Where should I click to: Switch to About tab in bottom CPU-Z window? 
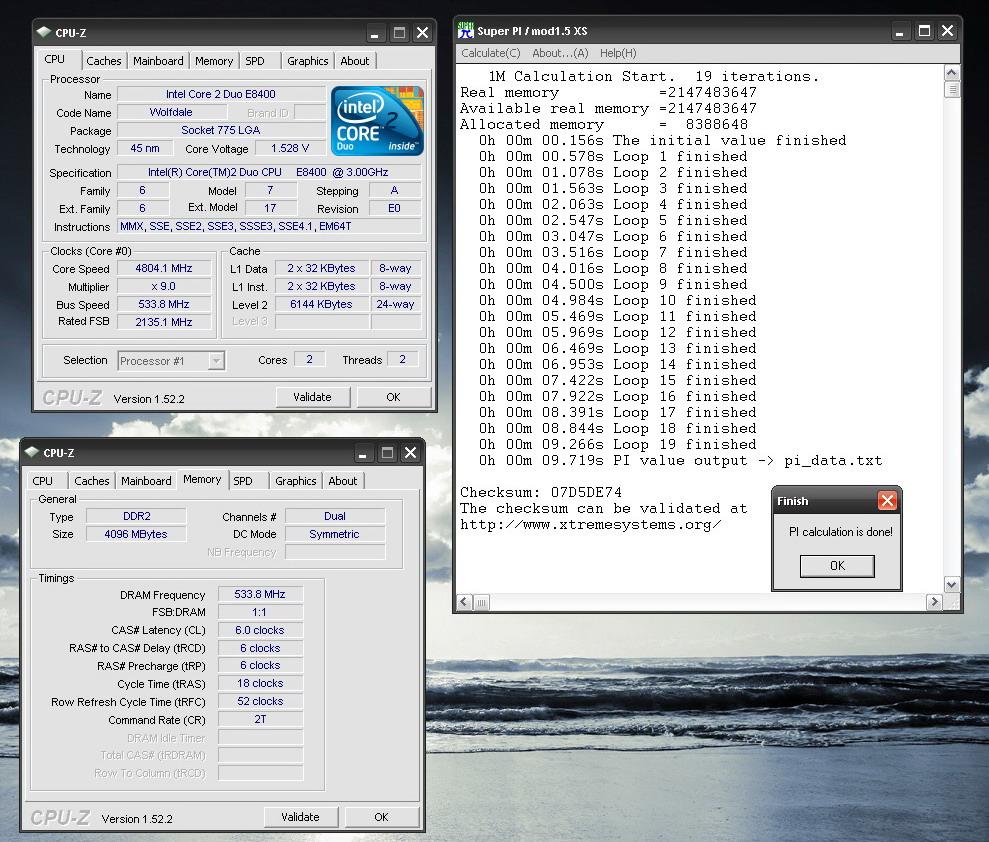coord(342,481)
